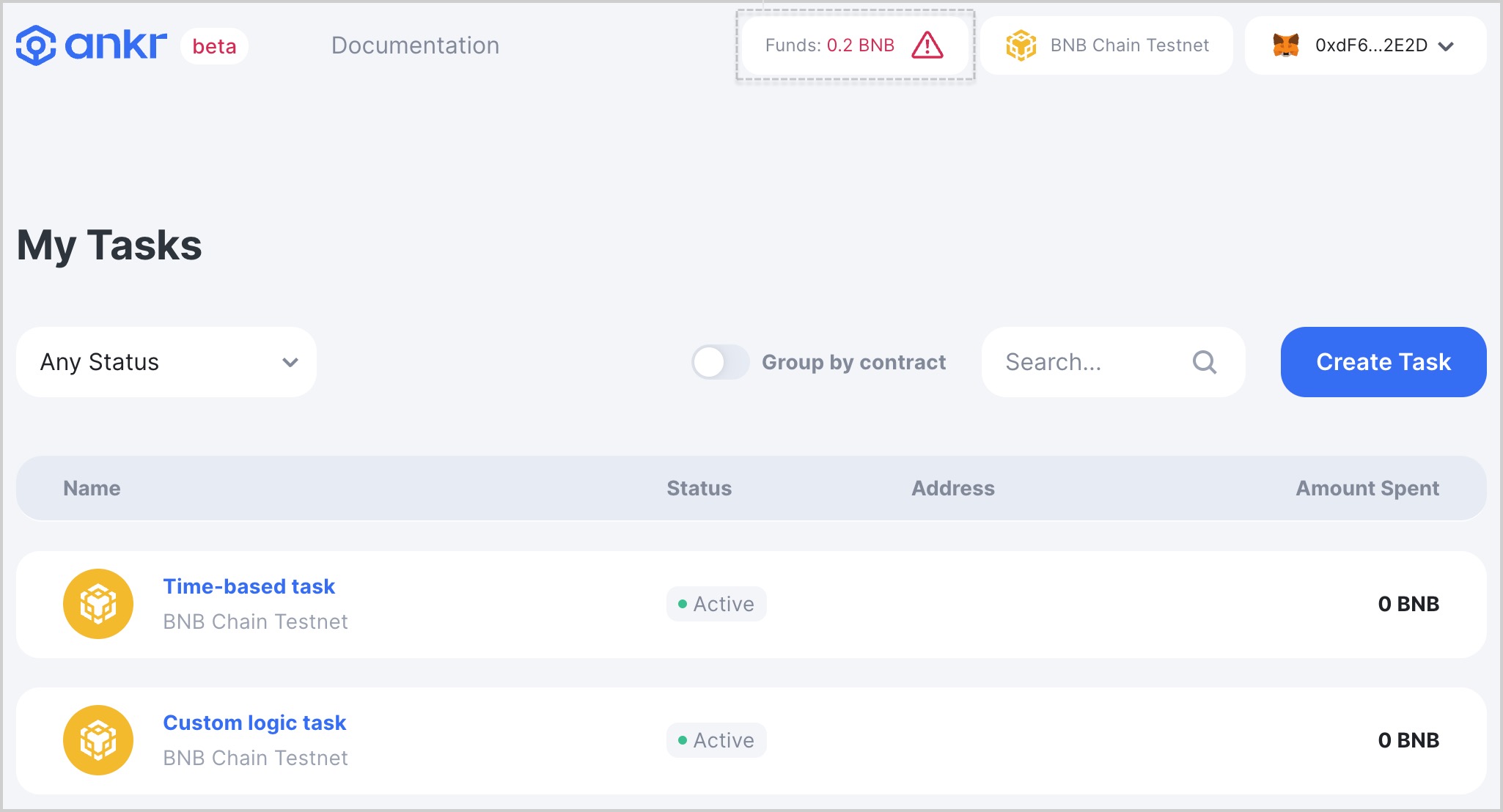Expand the wallet account dropdown chevron

[x=1446, y=46]
